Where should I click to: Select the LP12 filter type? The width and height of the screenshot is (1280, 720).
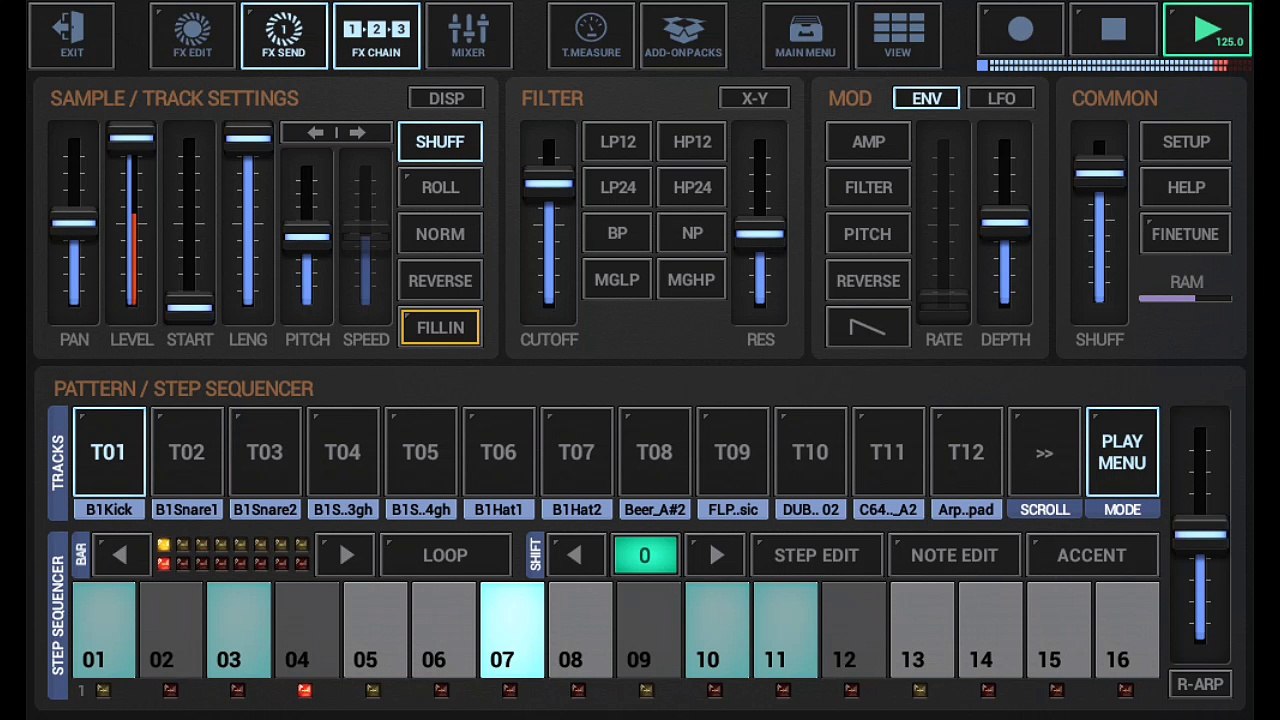tap(618, 142)
